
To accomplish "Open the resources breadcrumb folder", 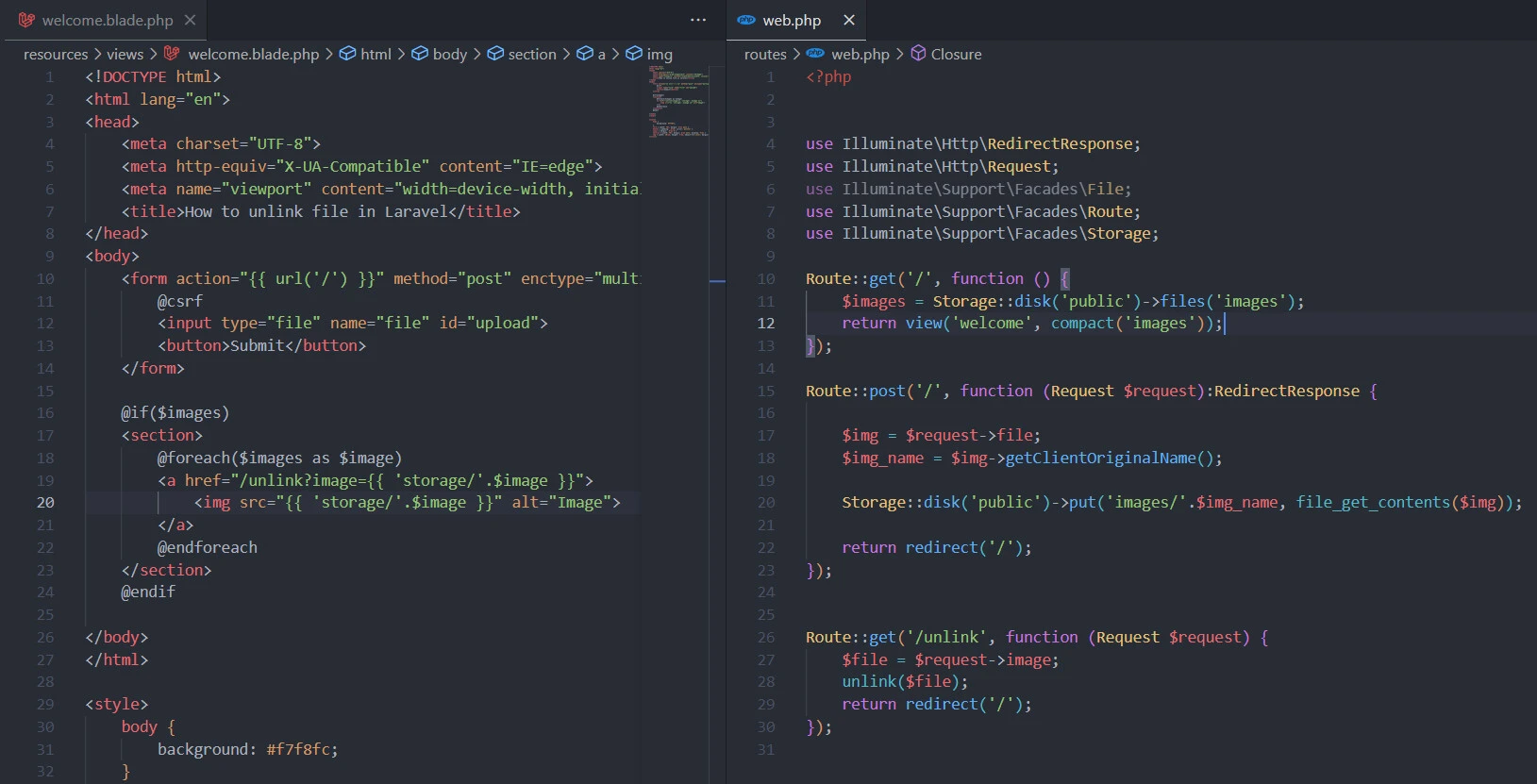I will (55, 54).
